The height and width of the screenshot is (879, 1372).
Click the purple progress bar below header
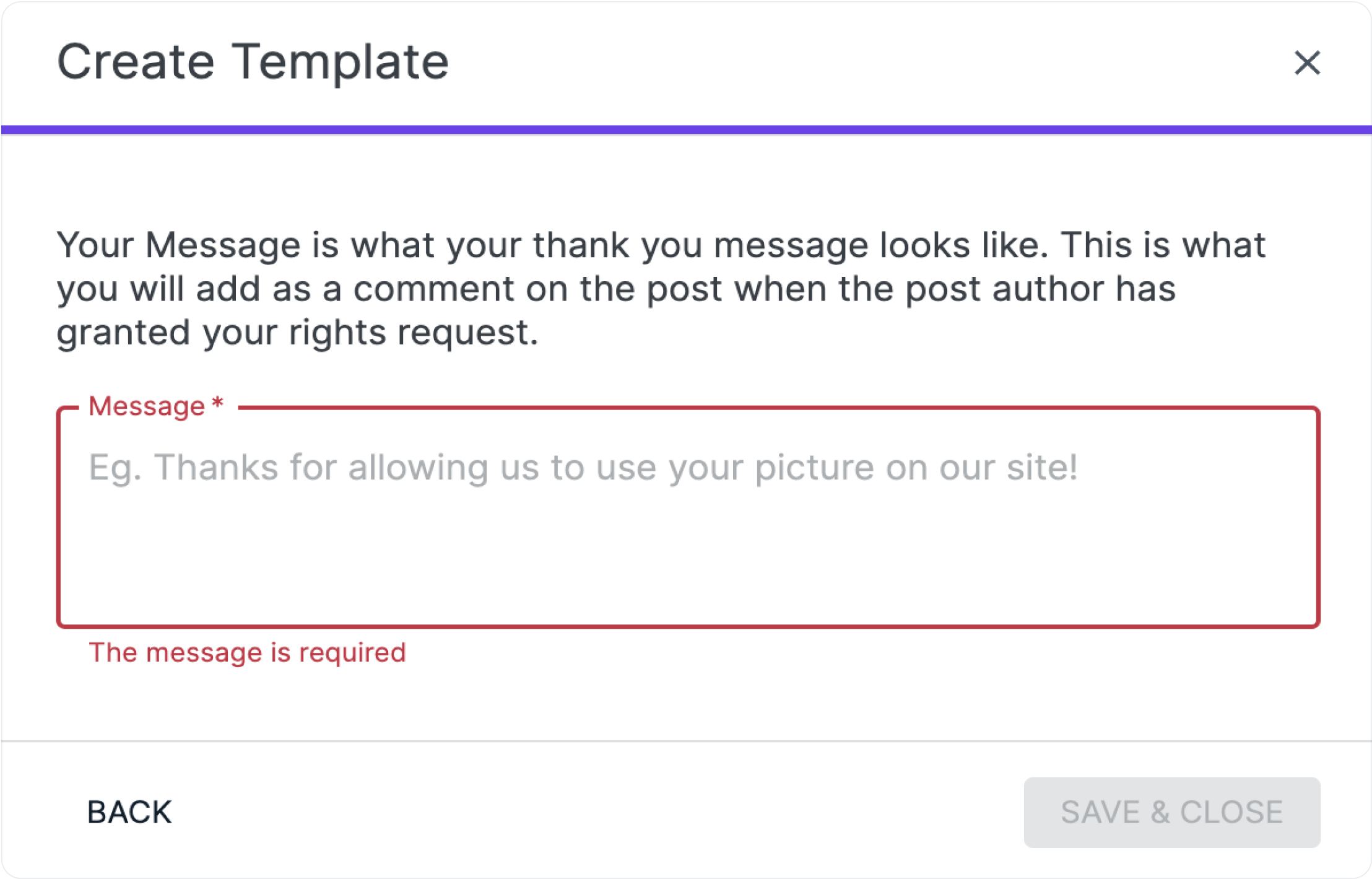pyautogui.click(x=686, y=129)
